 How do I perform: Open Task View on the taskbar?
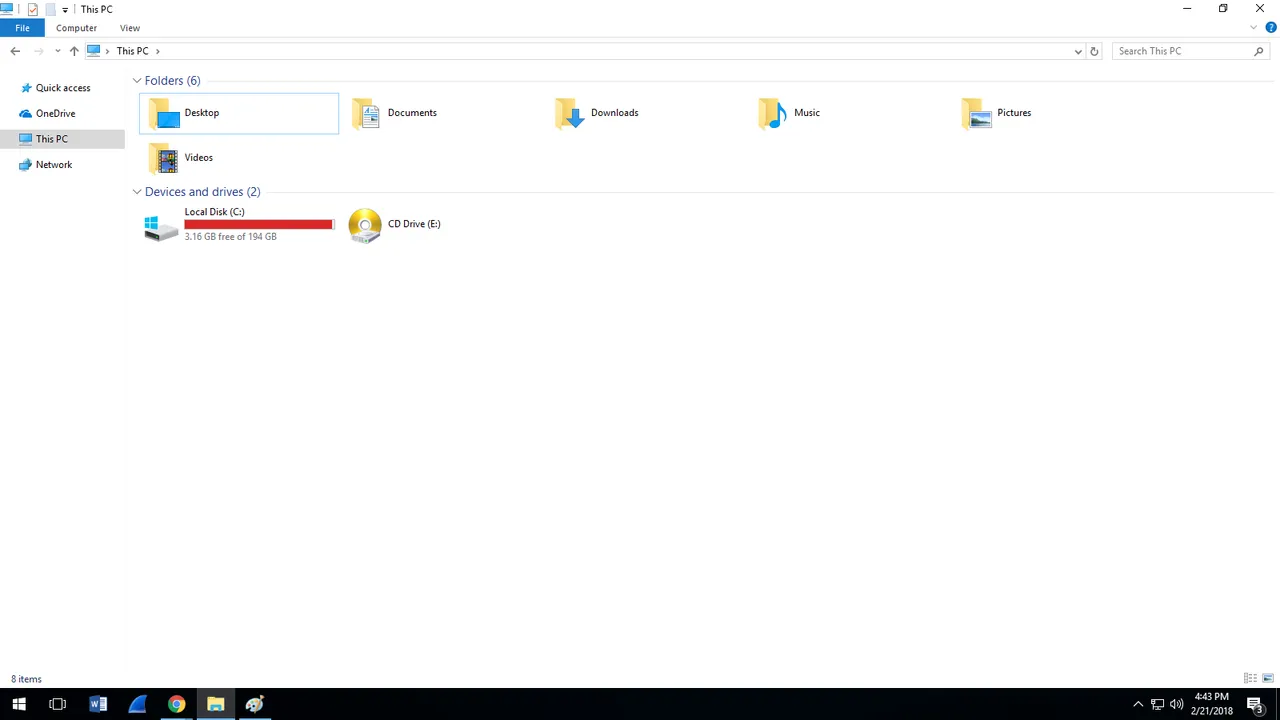click(57, 704)
